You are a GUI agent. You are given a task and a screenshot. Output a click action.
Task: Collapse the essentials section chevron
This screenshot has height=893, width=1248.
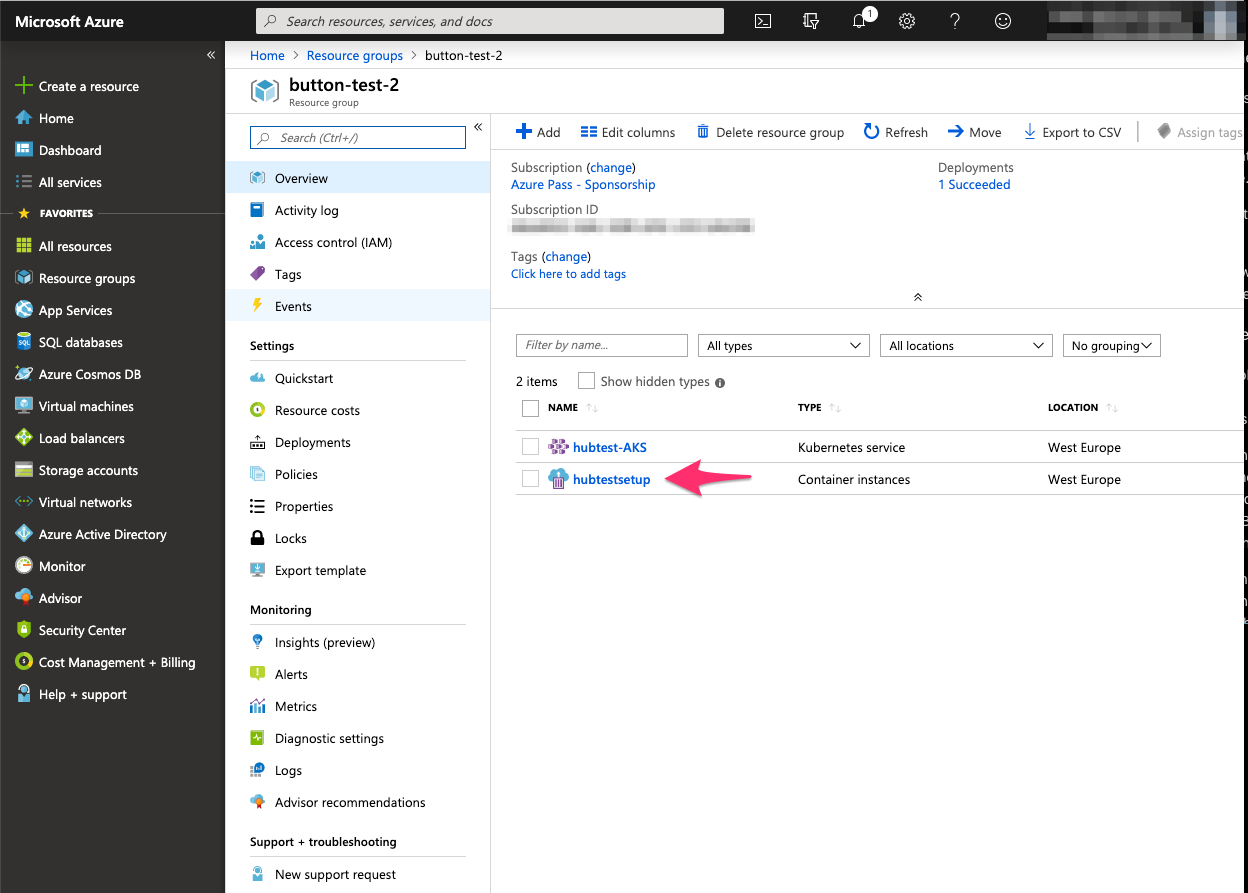(x=918, y=297)
